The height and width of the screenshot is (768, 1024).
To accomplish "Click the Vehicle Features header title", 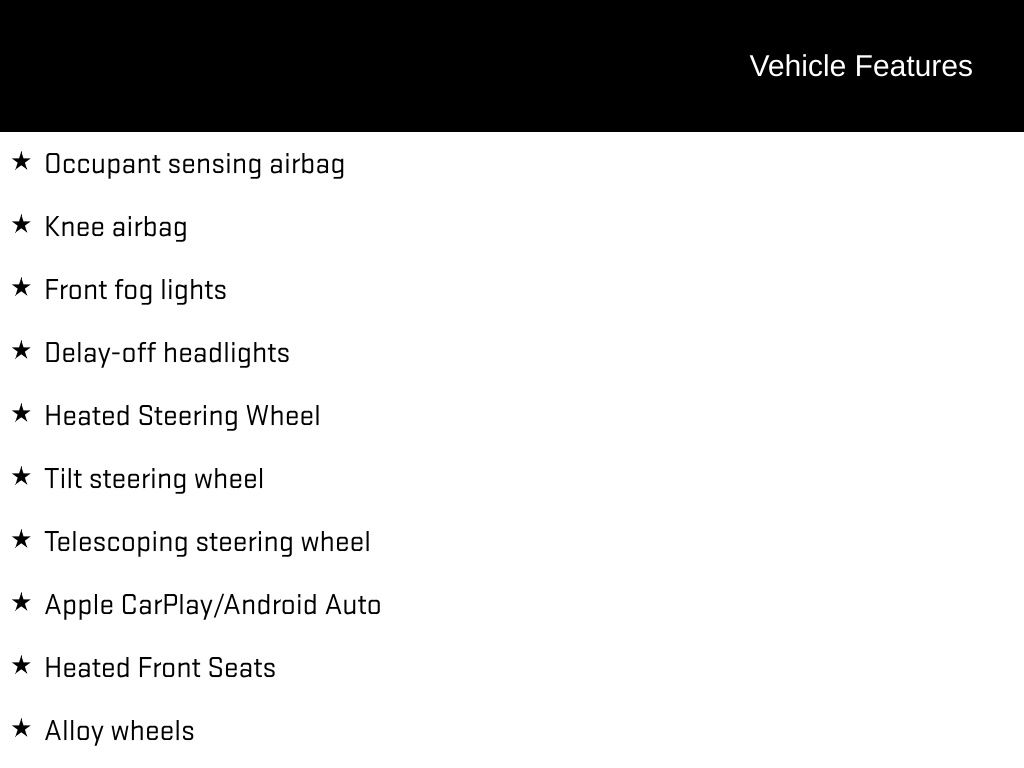I will (860, 66).
